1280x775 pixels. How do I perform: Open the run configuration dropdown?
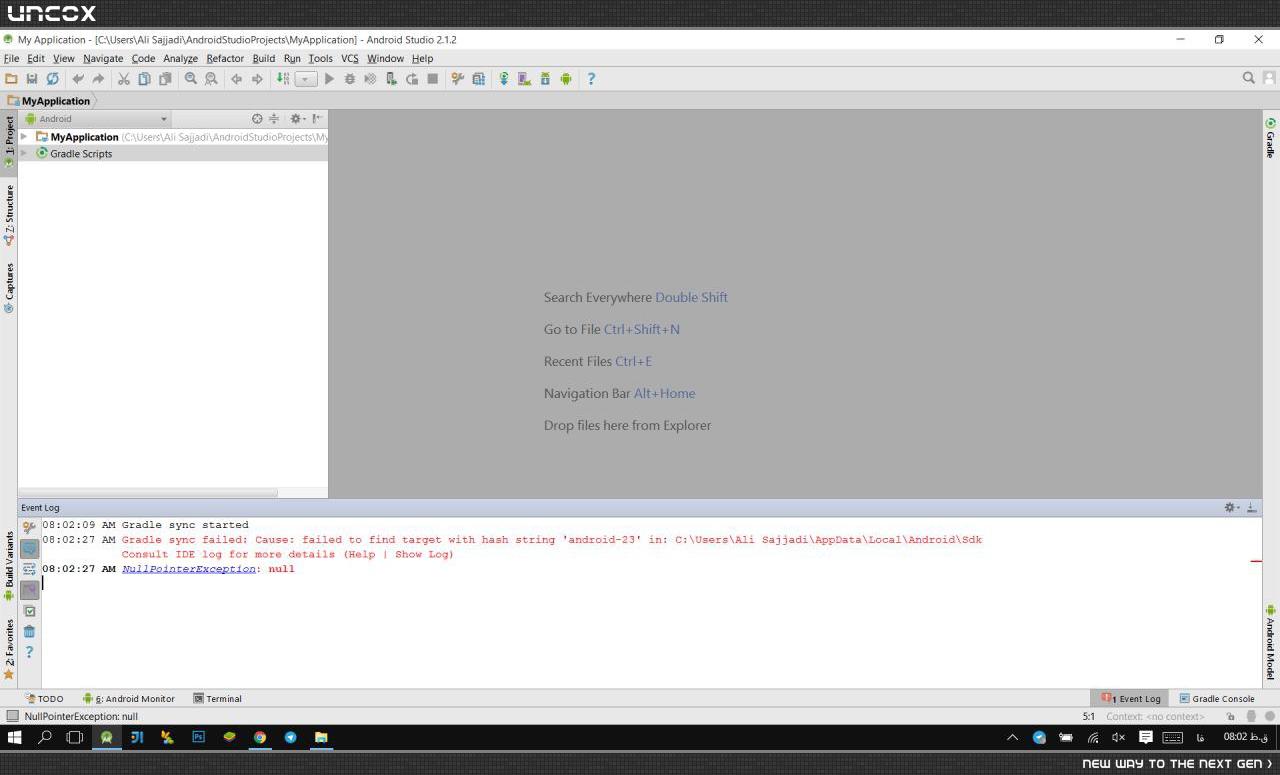(x=306, y=79)
